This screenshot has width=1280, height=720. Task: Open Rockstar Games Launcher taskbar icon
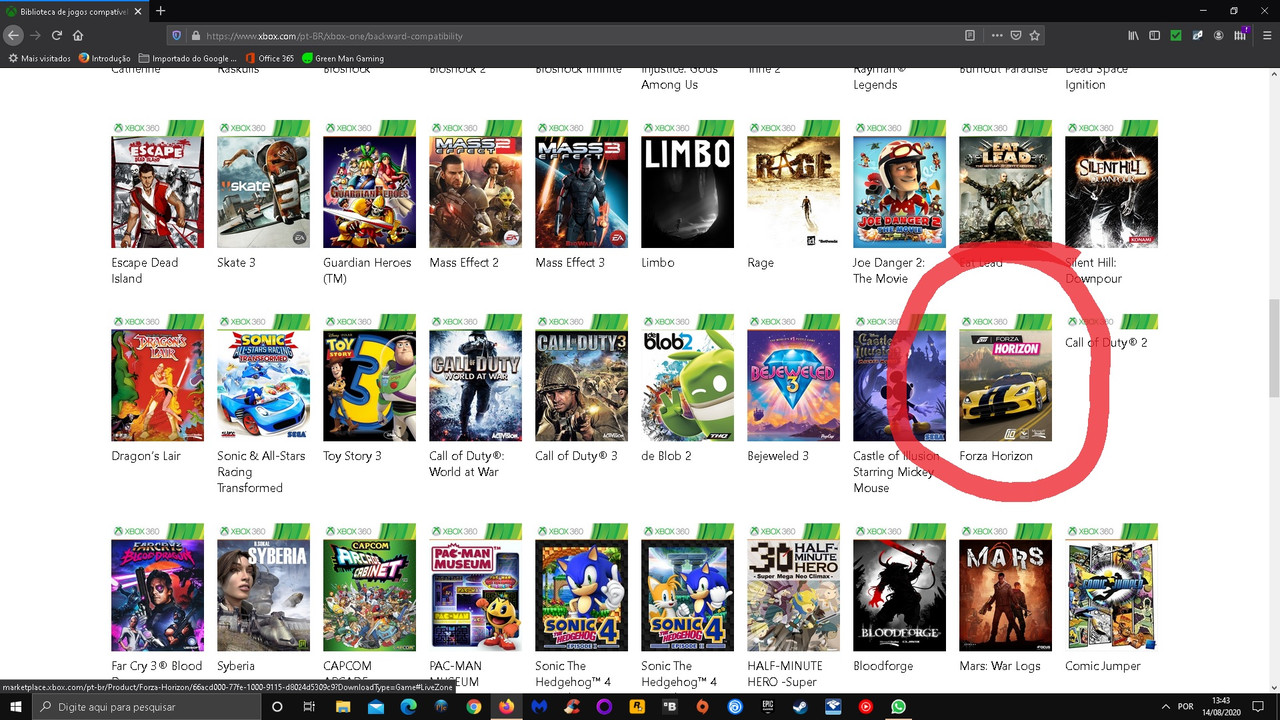[x=637, y=706]
